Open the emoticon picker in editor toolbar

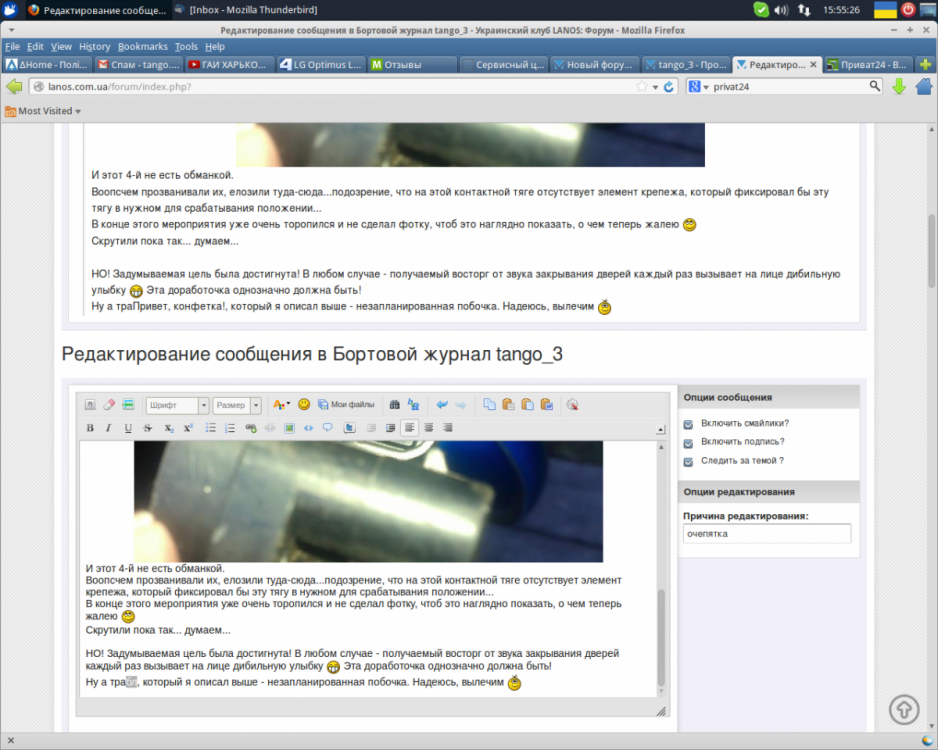(304, 405)
